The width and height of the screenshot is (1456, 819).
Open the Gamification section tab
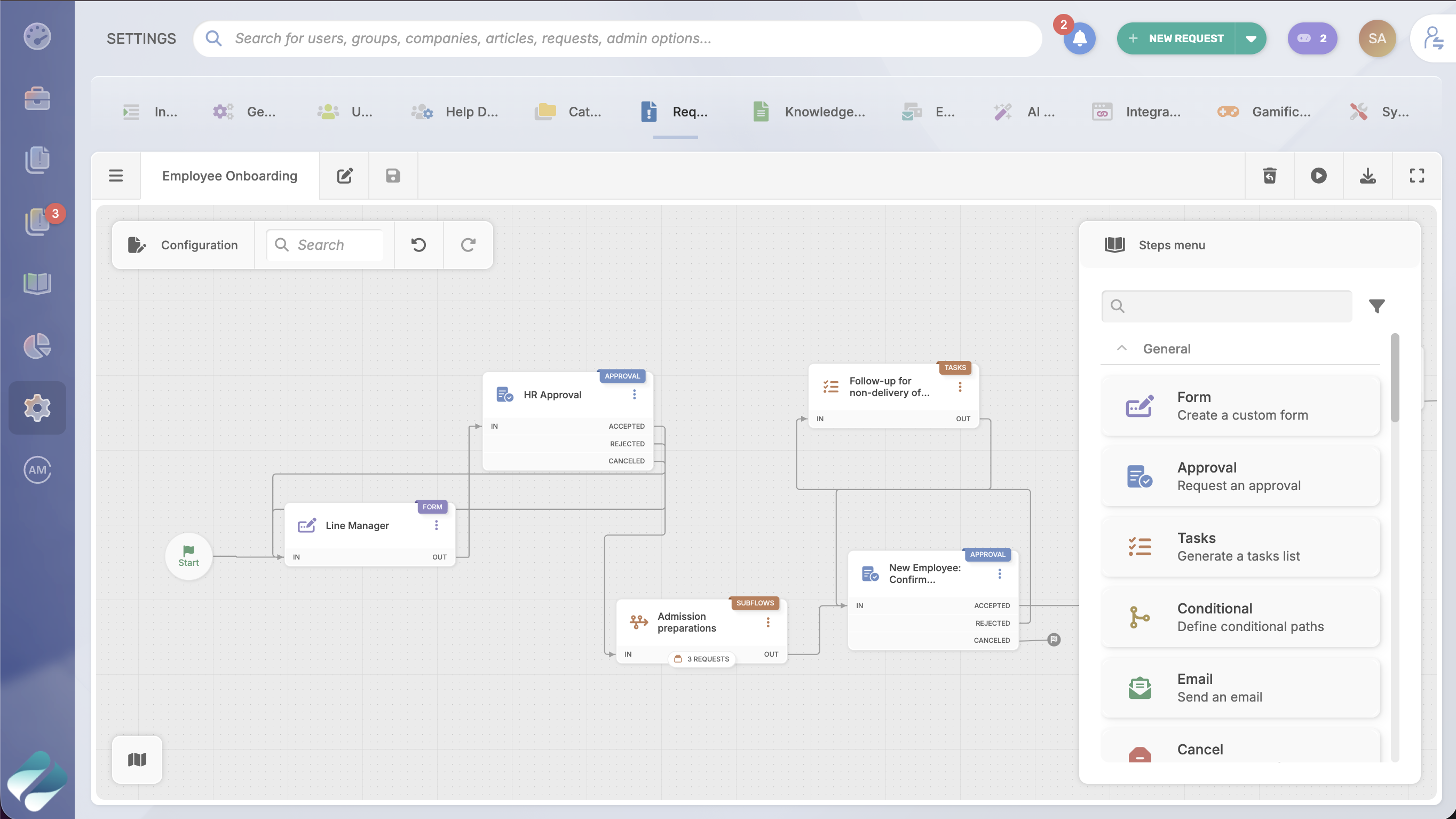(1267, 112)
